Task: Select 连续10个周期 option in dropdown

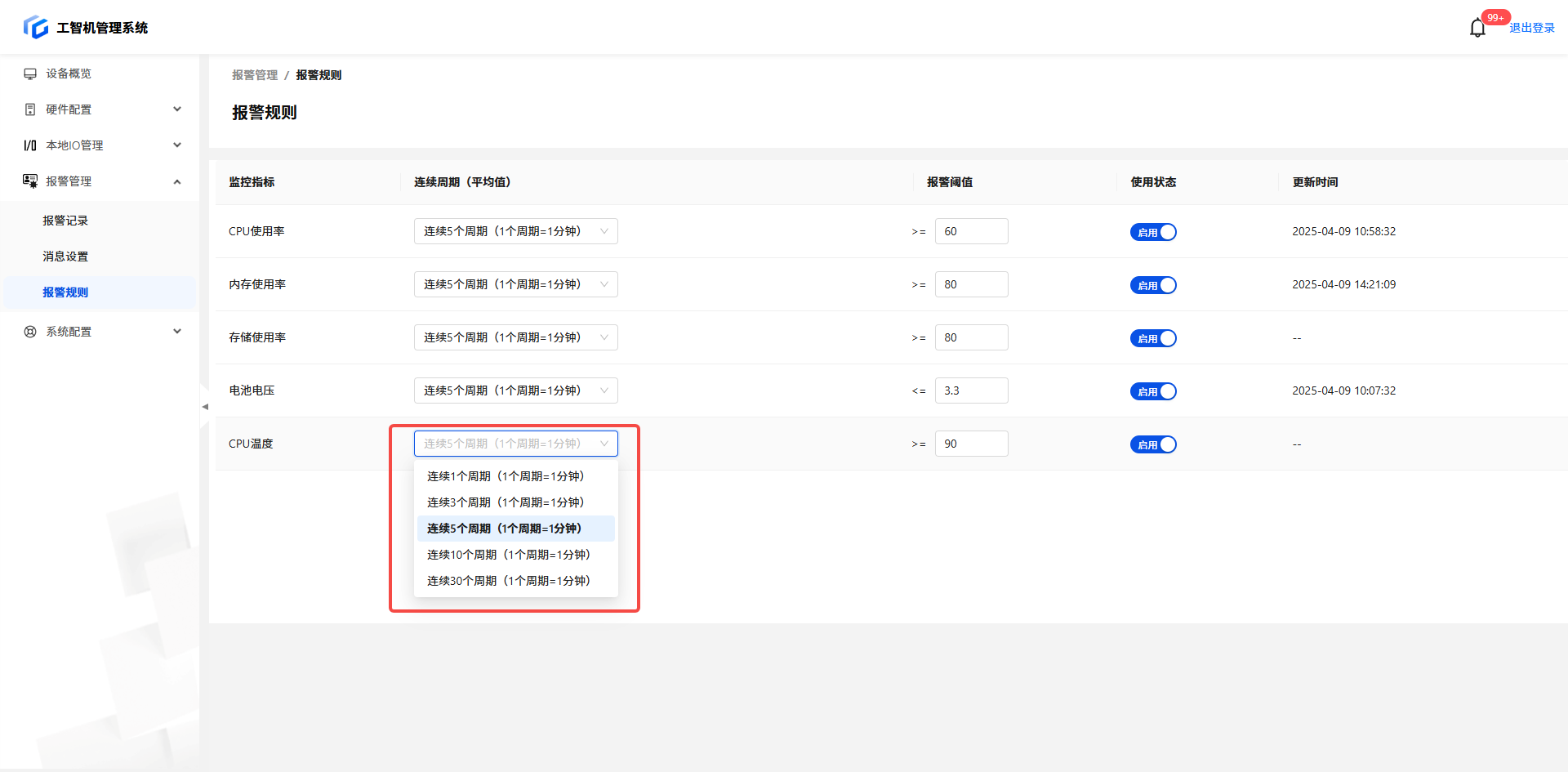Action: (508, 555)
